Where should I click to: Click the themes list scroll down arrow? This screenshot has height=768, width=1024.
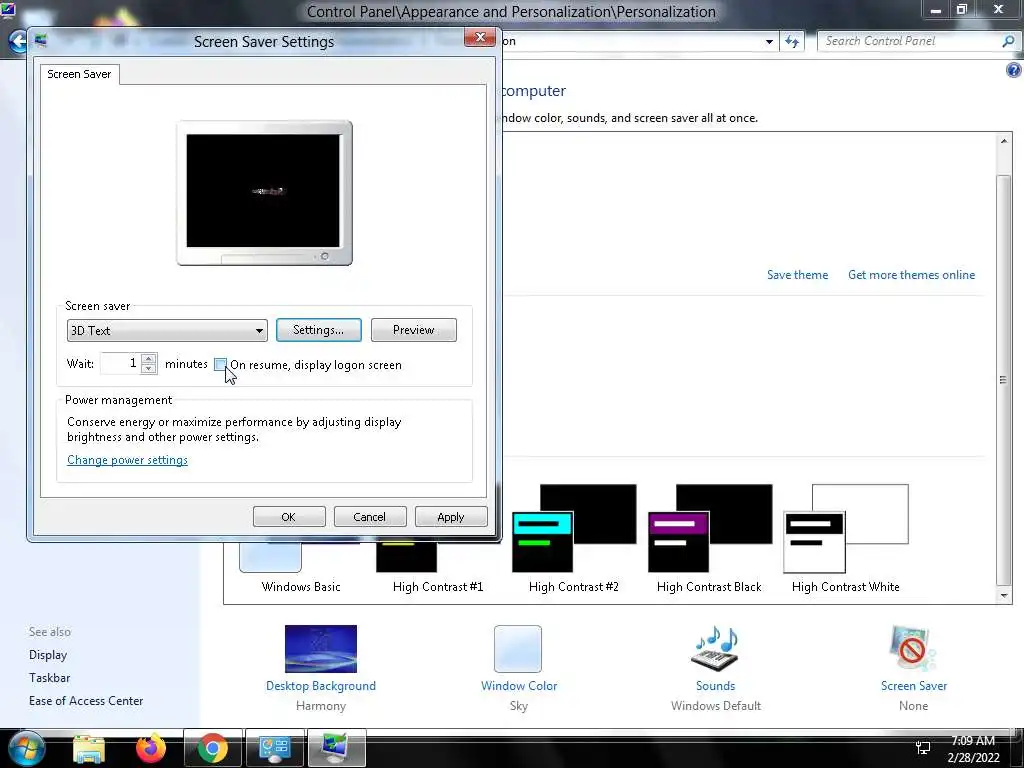click(x=1004, y=595)
